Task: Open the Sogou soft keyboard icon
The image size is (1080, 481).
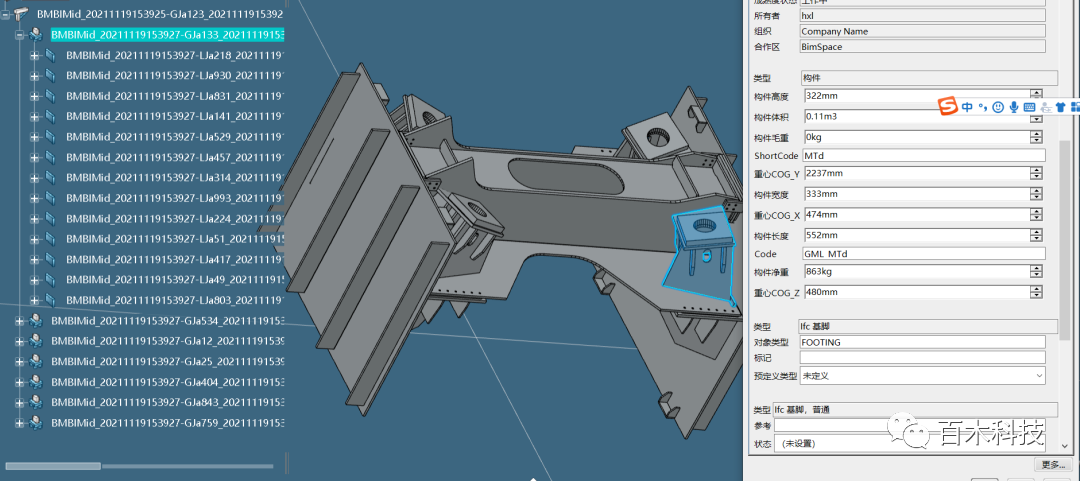Action: click(x=1029, y=107)
